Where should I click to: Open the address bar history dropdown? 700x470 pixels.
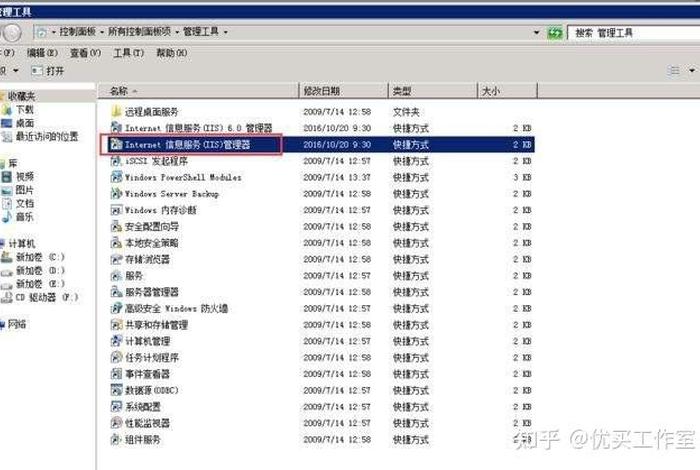pyautogui.click(x=536, y=33)
